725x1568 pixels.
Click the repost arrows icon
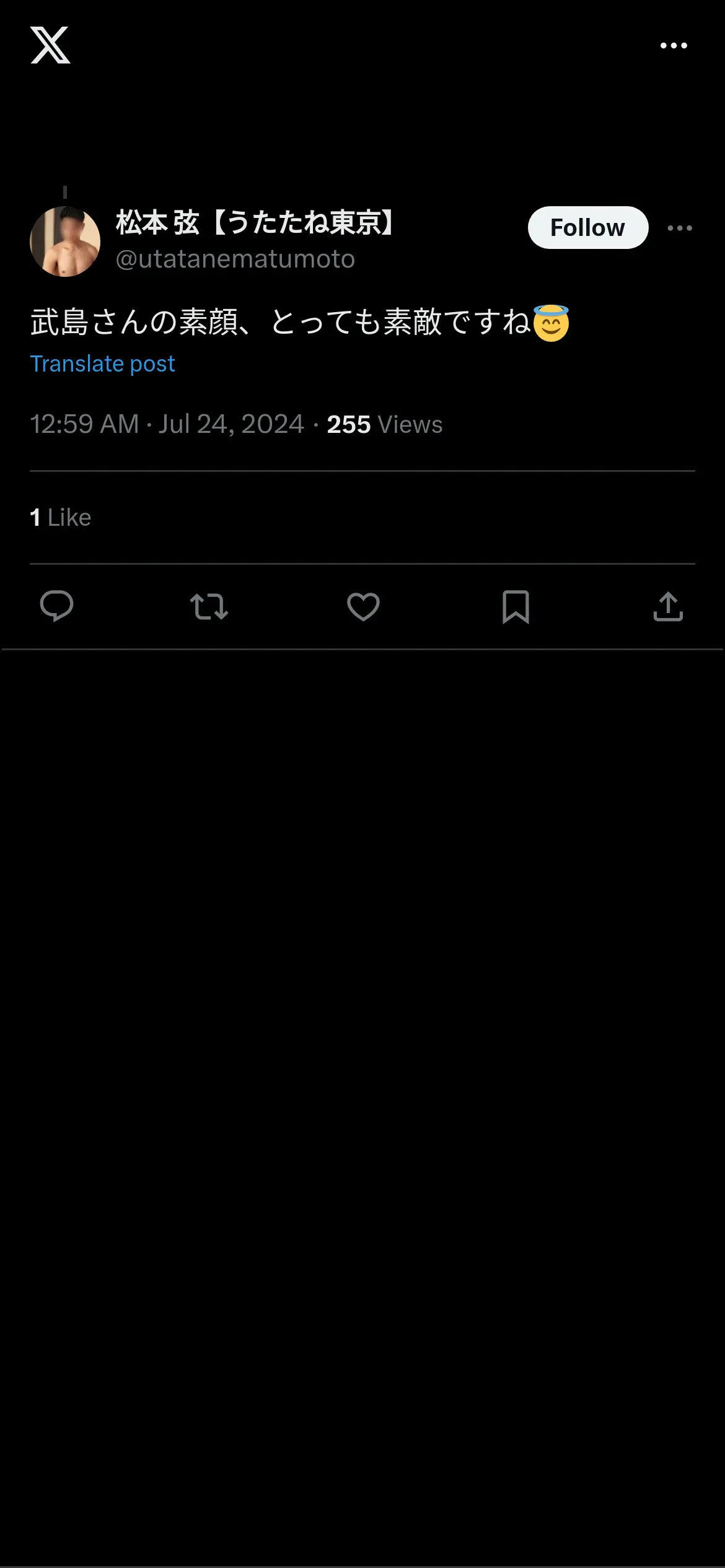point(209,606)
